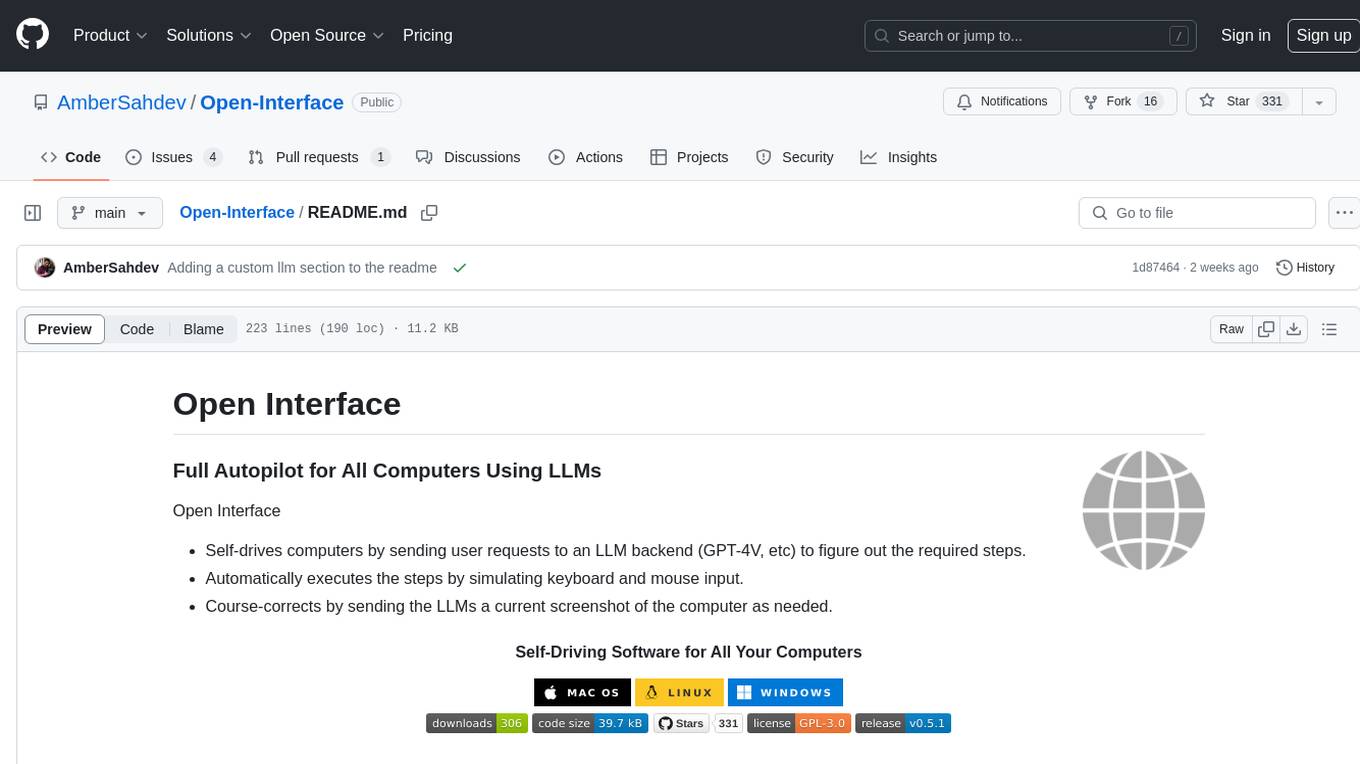Open AmberSahdev commit author avatar
The image size is (1360, 764).
point(44,267)
